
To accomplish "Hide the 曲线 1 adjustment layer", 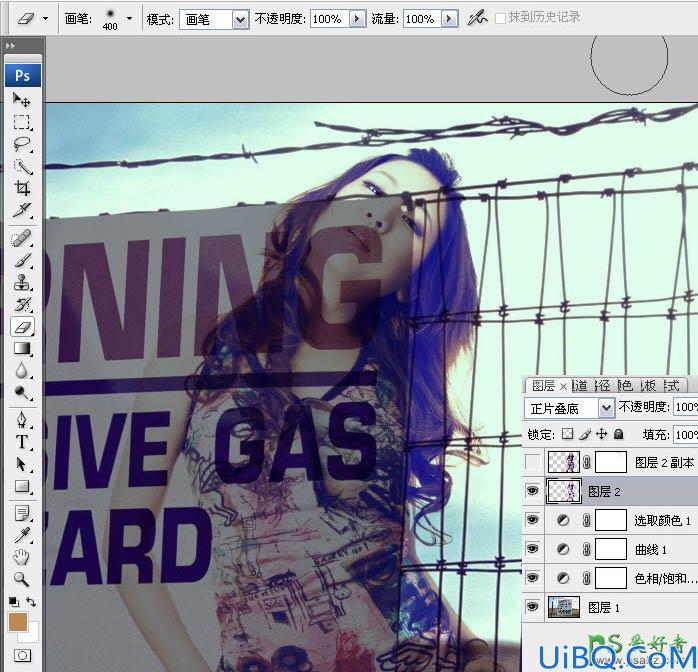I will click(532, 549).
